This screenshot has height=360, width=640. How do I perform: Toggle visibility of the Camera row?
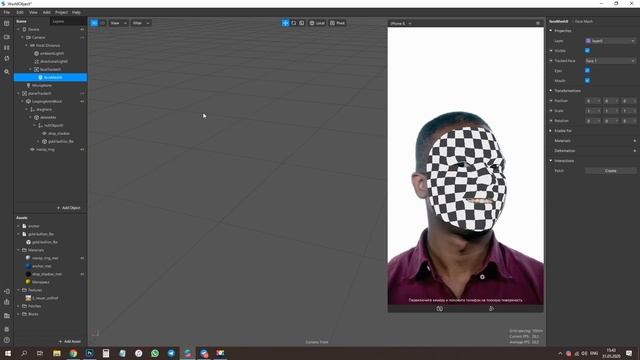82,37
